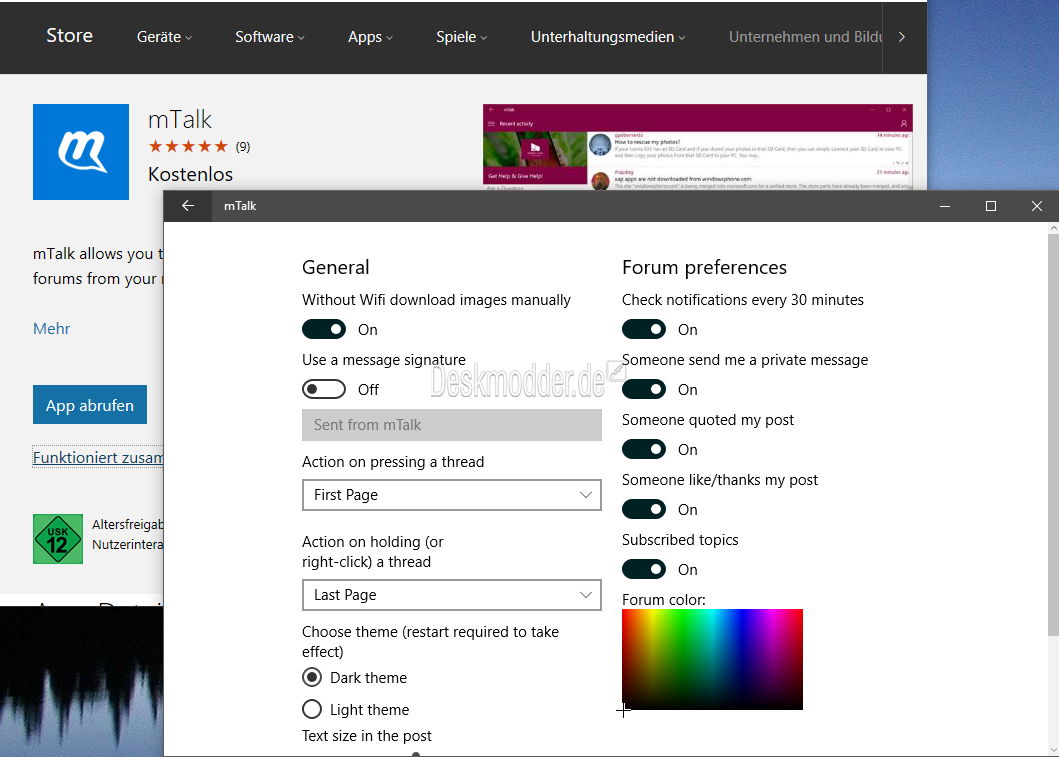Pick a color in the Forum color picker
The width and height of the screenshot is (1059, 757).
click(713, 659)
